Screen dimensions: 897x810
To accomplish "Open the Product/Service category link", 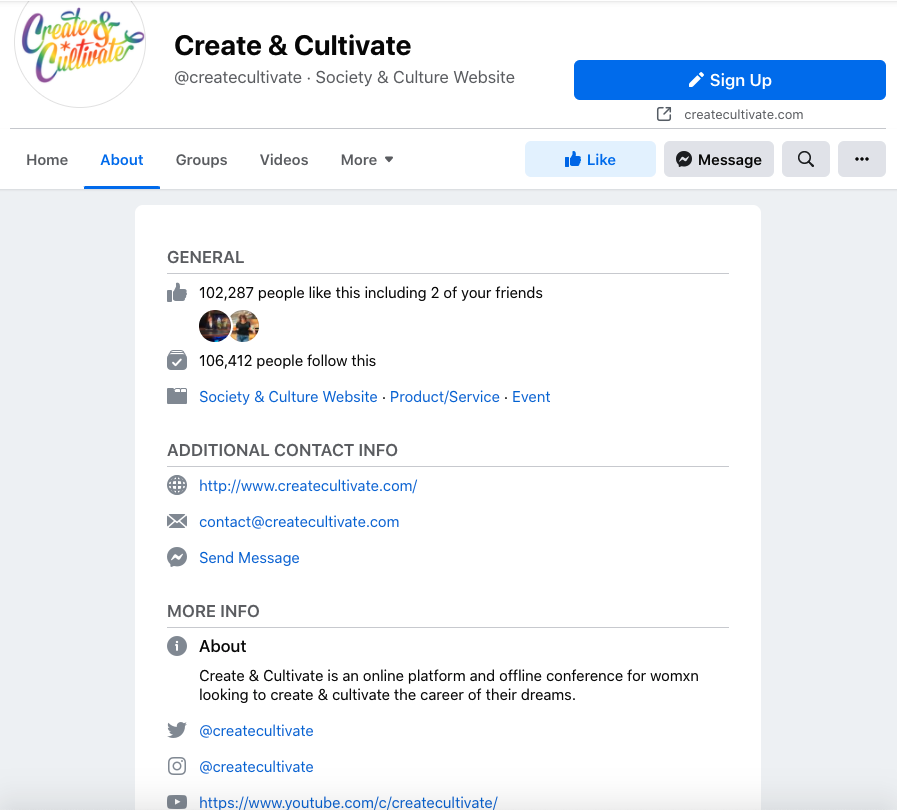I will click(444, 396).
